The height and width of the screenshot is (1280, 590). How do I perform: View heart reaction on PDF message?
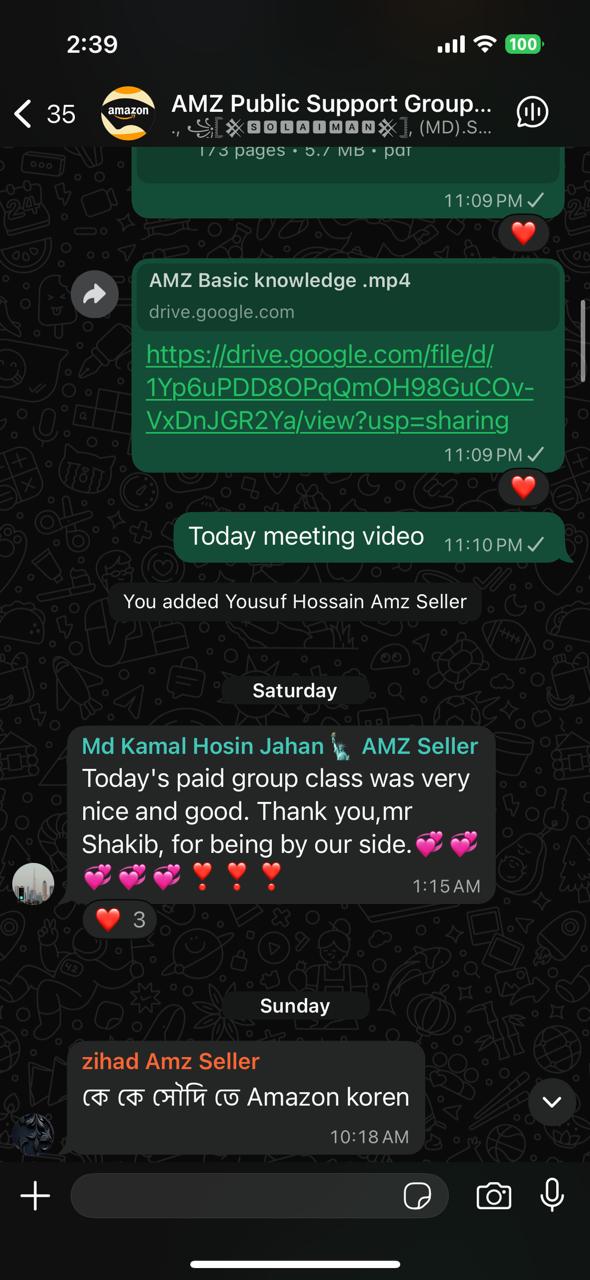[x=523, y=233]
